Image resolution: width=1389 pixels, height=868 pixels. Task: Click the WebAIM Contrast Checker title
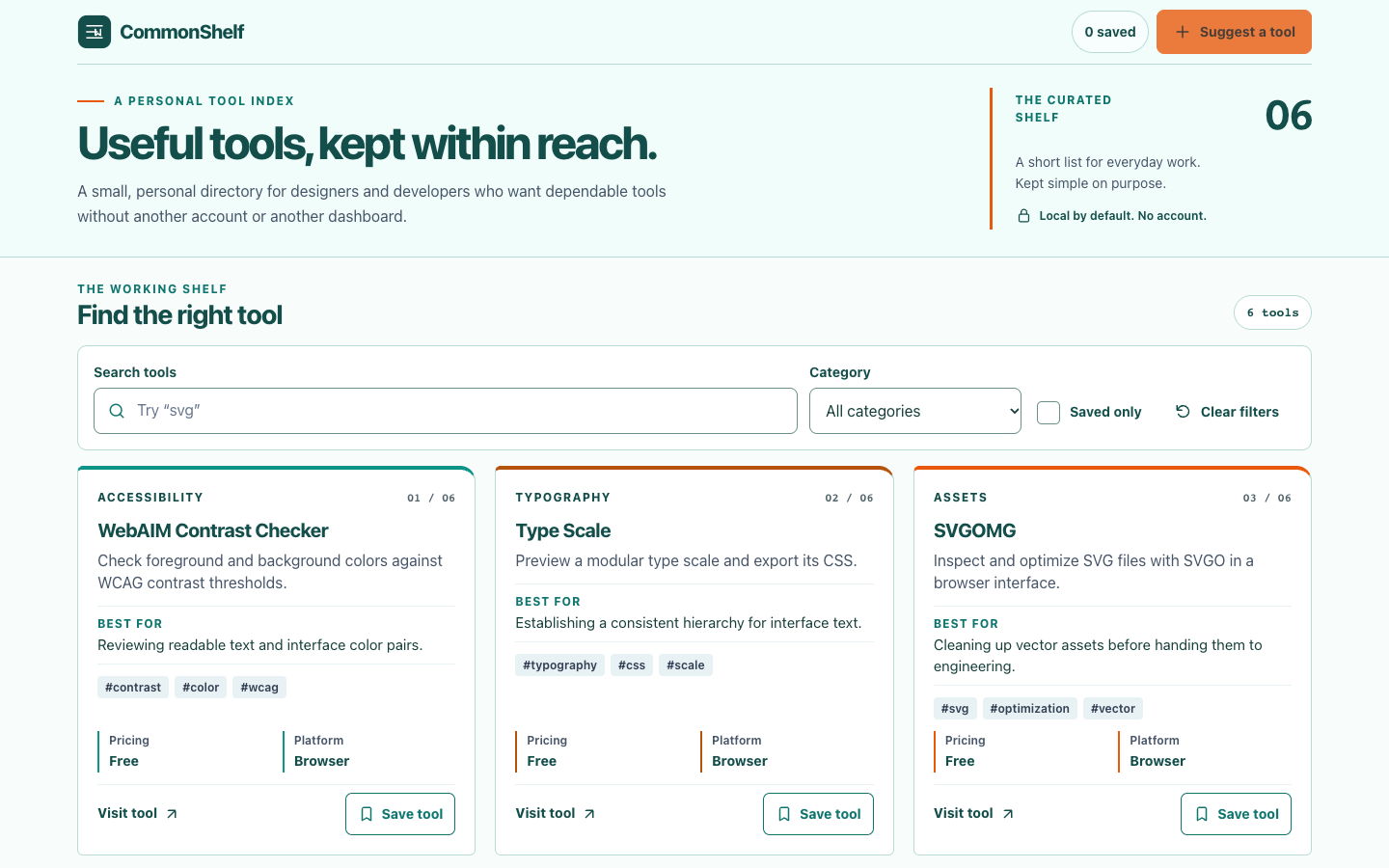213,530
